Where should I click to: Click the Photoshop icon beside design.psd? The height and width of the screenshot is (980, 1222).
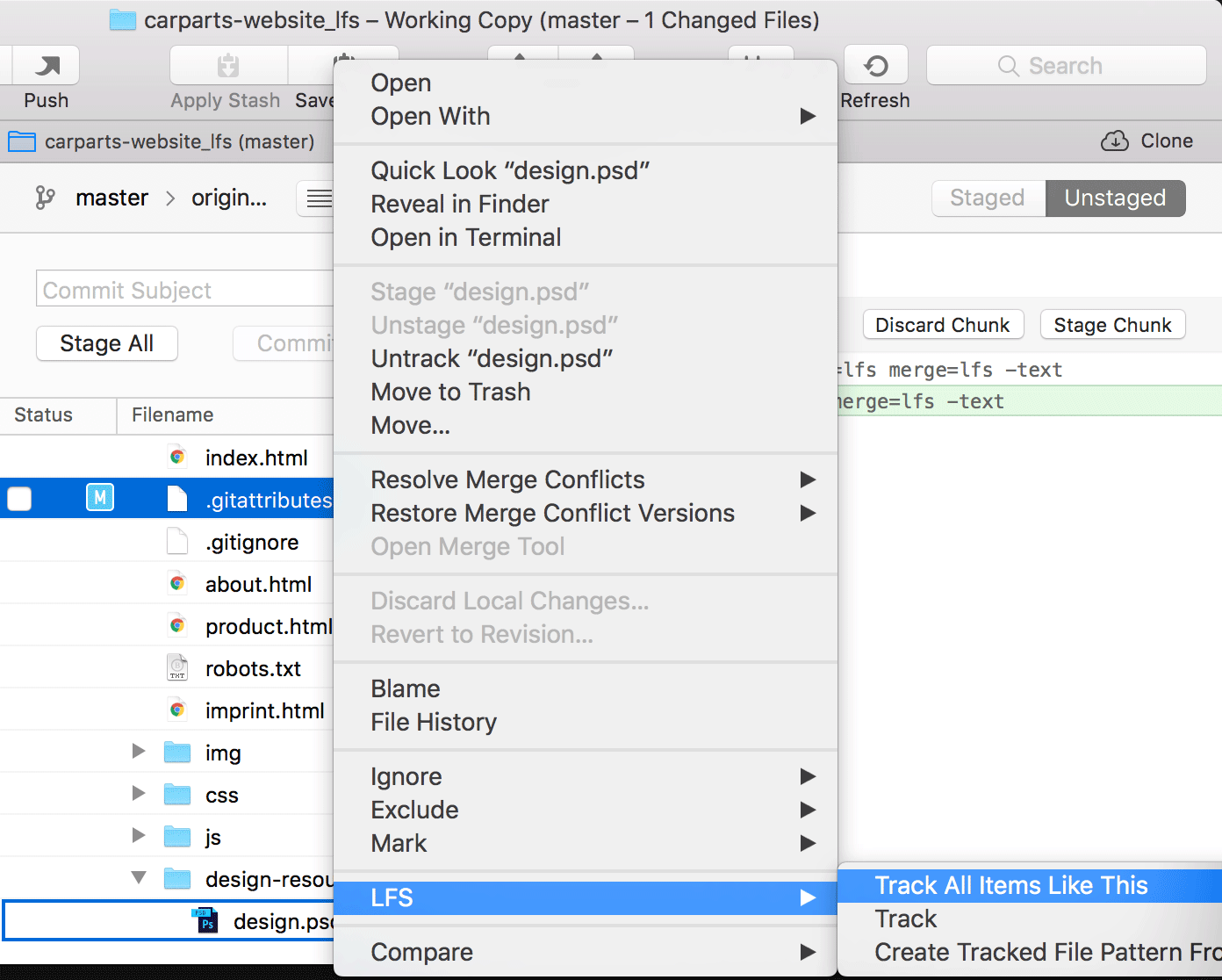click(205, 921)
